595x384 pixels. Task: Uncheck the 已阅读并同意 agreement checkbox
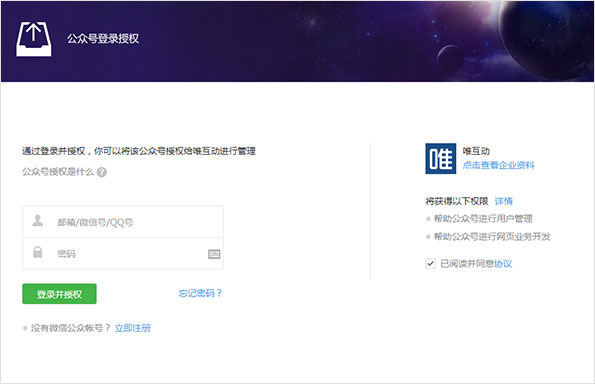coord(430,263)
